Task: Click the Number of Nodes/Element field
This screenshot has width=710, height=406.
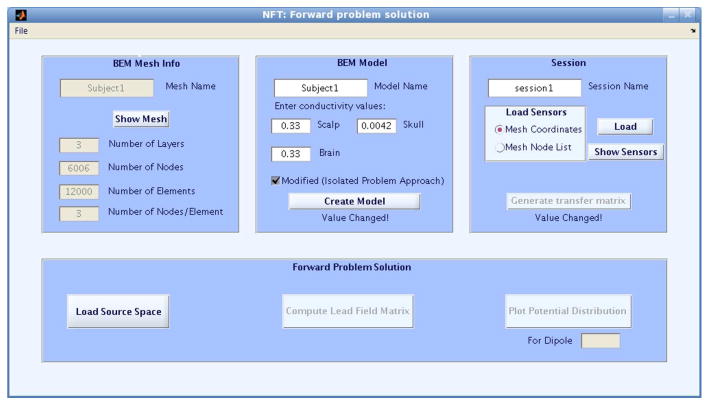Action: click(79, 214)
